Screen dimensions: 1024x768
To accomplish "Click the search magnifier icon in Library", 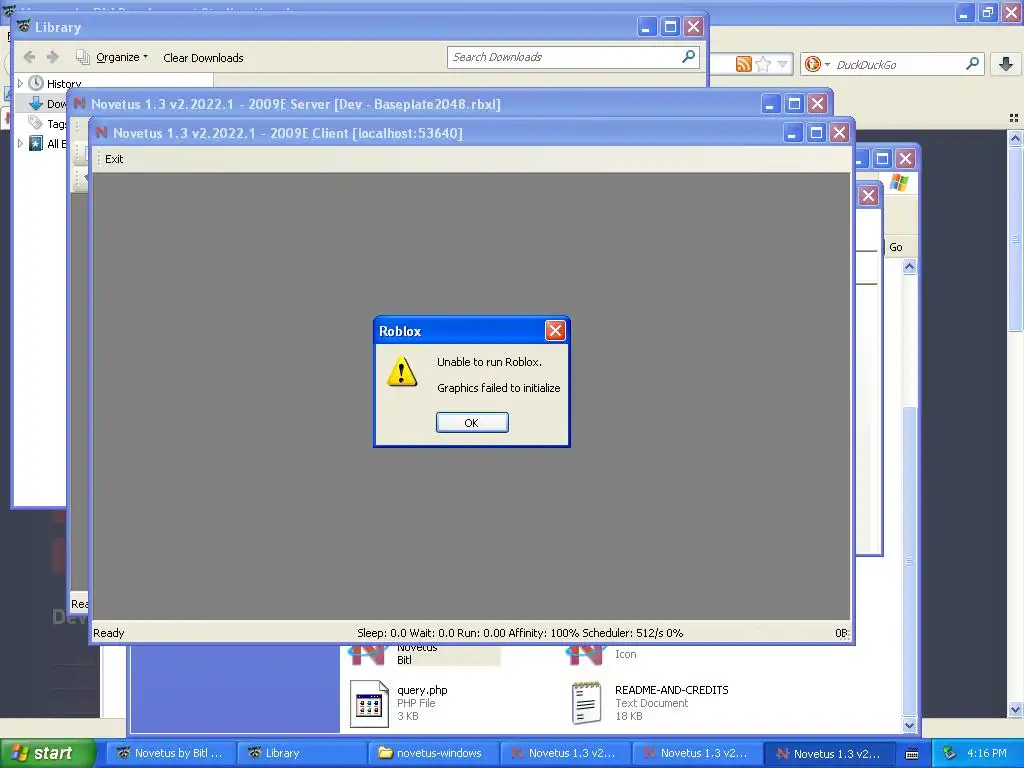I will point(688,57).
